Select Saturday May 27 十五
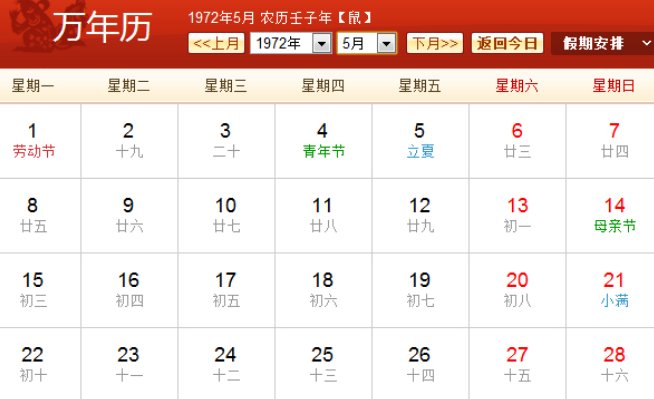Screen dimensions: 654x399 click(x=517, y=364)
